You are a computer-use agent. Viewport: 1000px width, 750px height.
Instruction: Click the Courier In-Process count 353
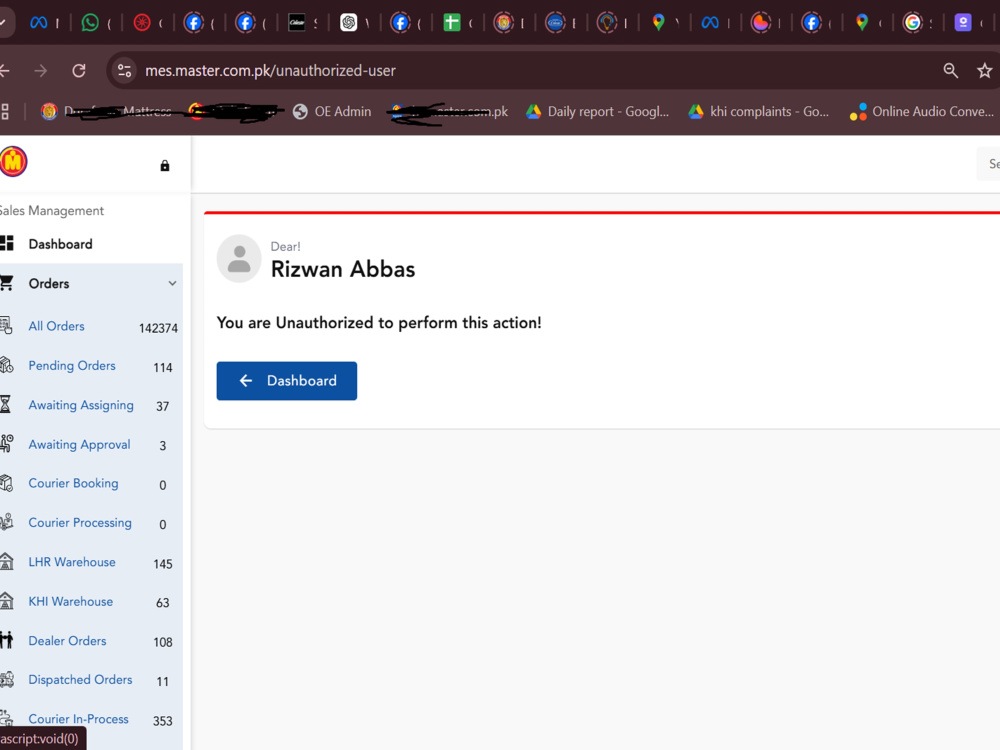coord(163,721)
